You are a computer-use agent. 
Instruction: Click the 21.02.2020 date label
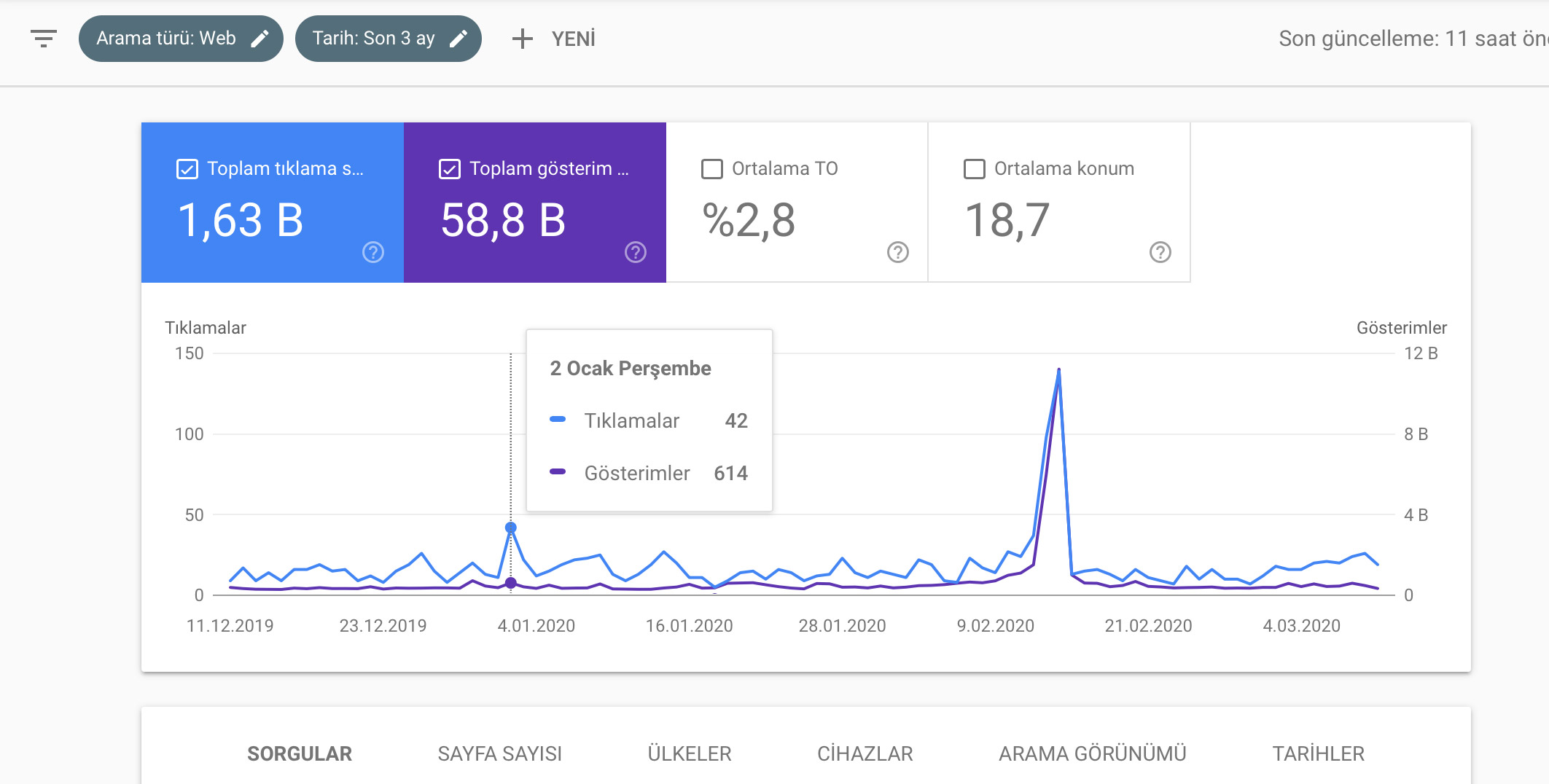point(1149,626)
